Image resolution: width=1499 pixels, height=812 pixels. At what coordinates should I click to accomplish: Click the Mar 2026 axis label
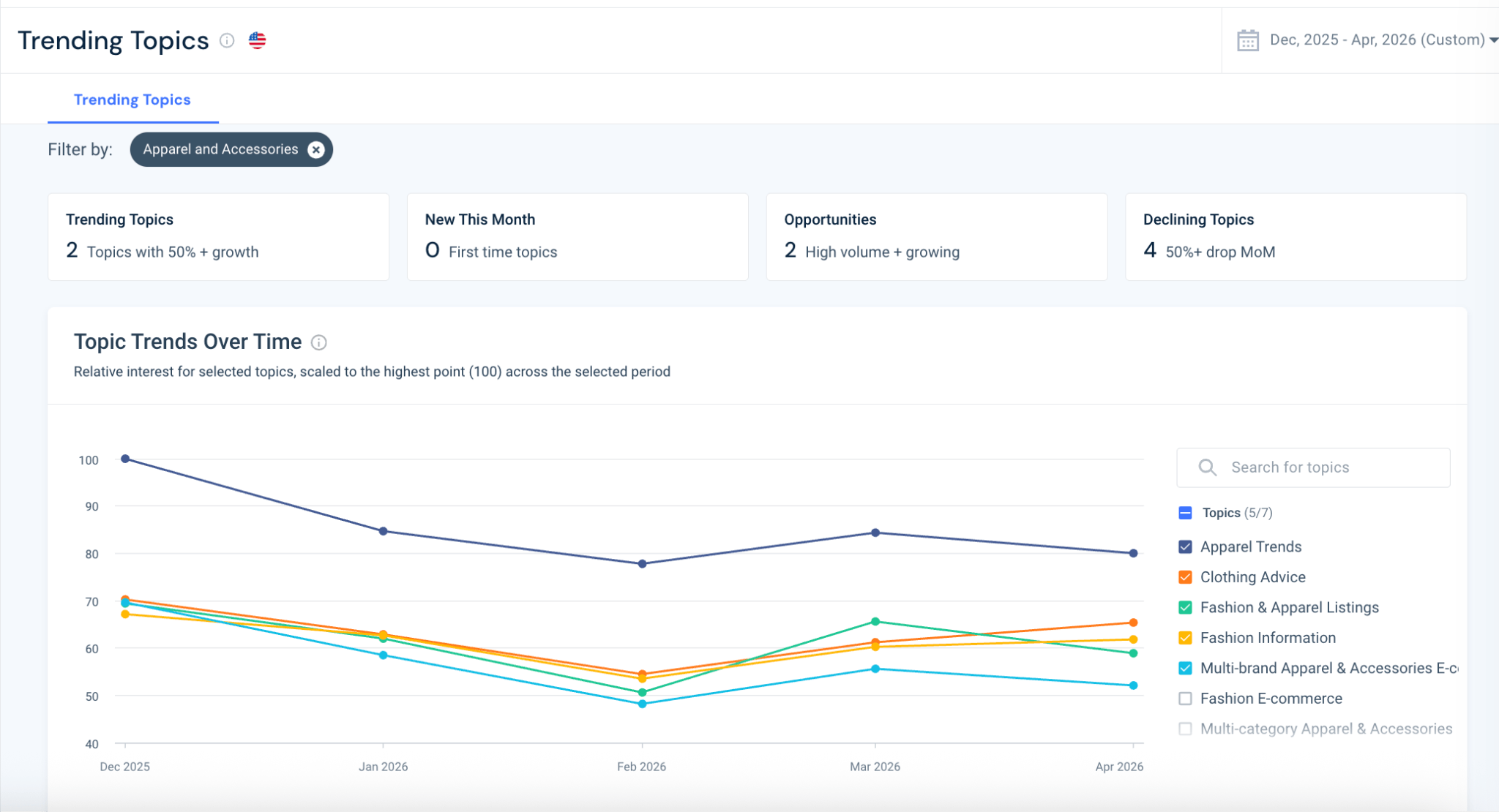[875, 767]
